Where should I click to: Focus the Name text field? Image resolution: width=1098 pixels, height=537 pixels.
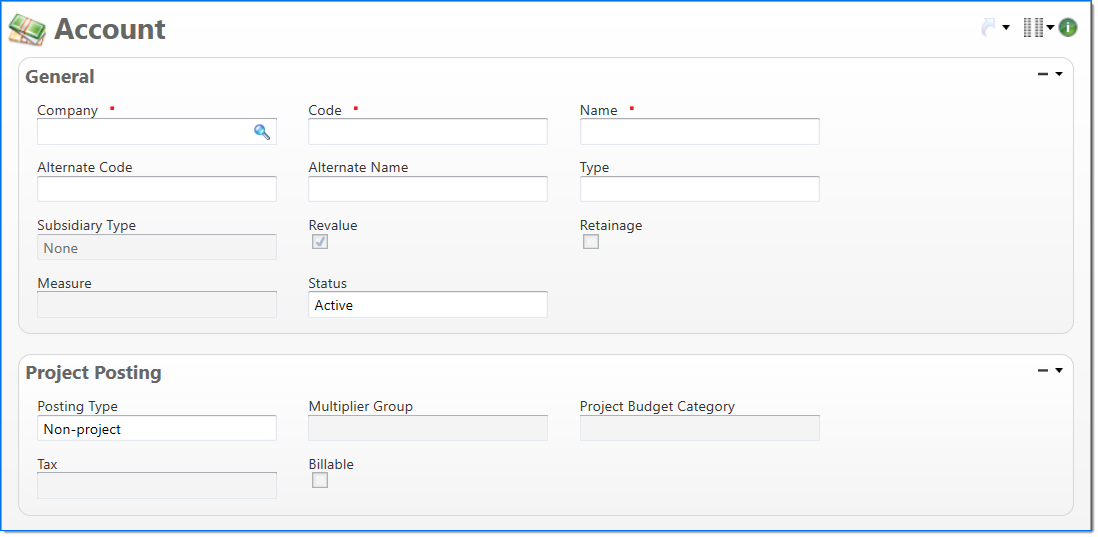699,132
